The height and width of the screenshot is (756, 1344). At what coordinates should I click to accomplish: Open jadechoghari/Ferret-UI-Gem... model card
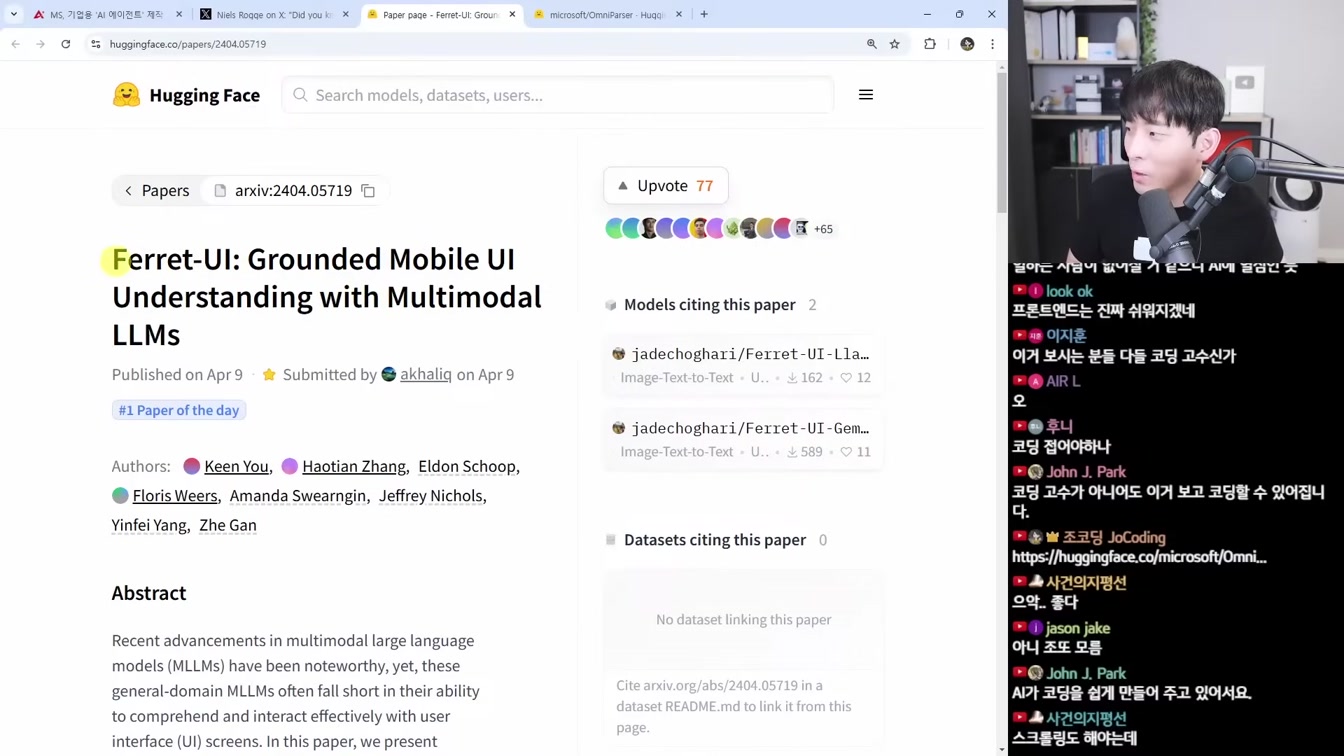click(743, 439)
